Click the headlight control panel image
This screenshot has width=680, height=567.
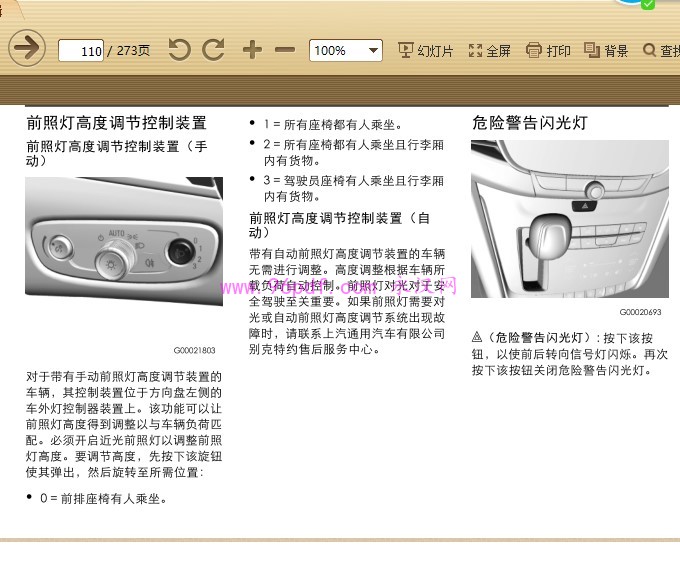[x=124, y=243]
